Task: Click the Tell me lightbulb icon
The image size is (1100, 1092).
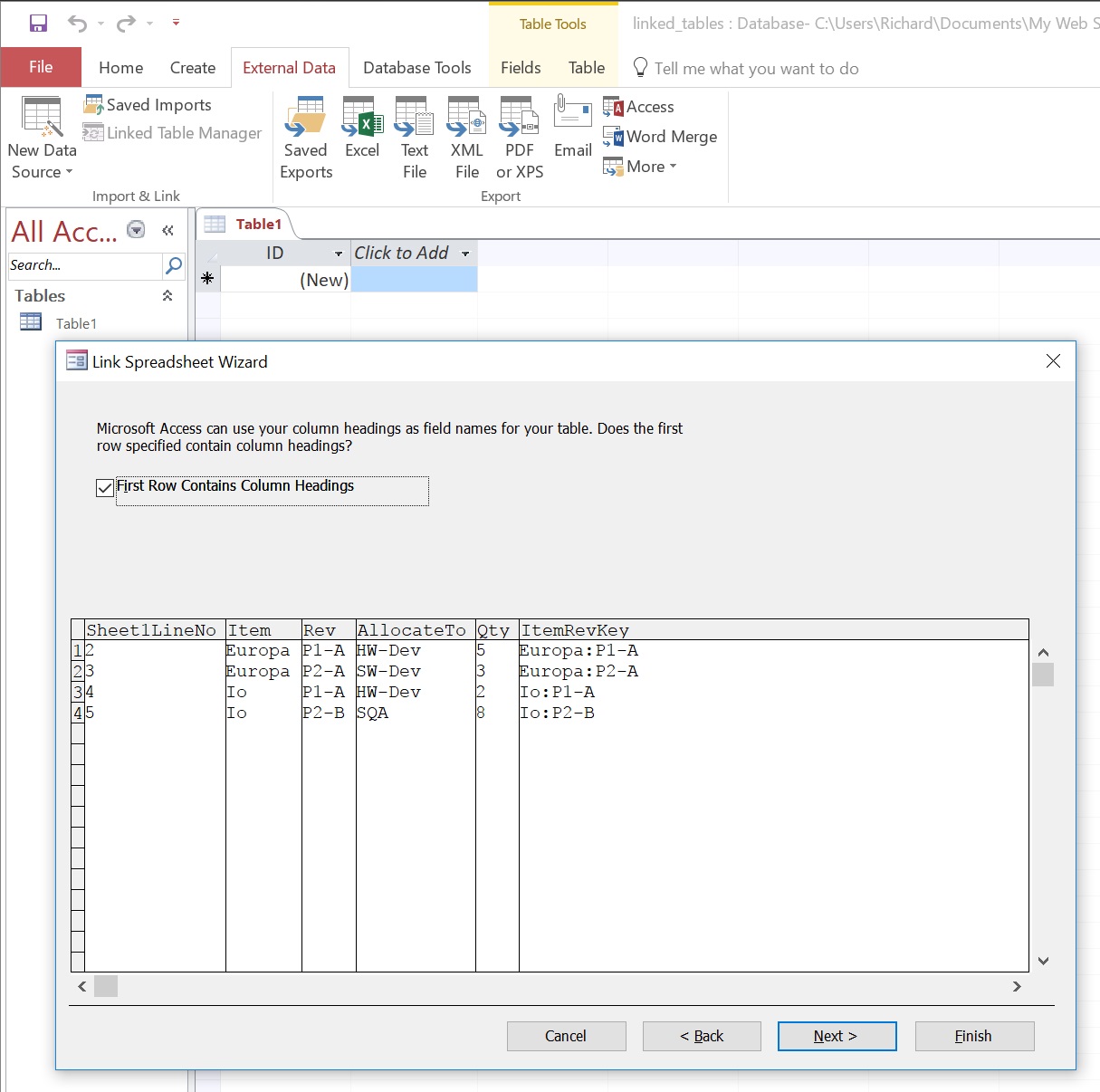Action: [x=640, y=68]
